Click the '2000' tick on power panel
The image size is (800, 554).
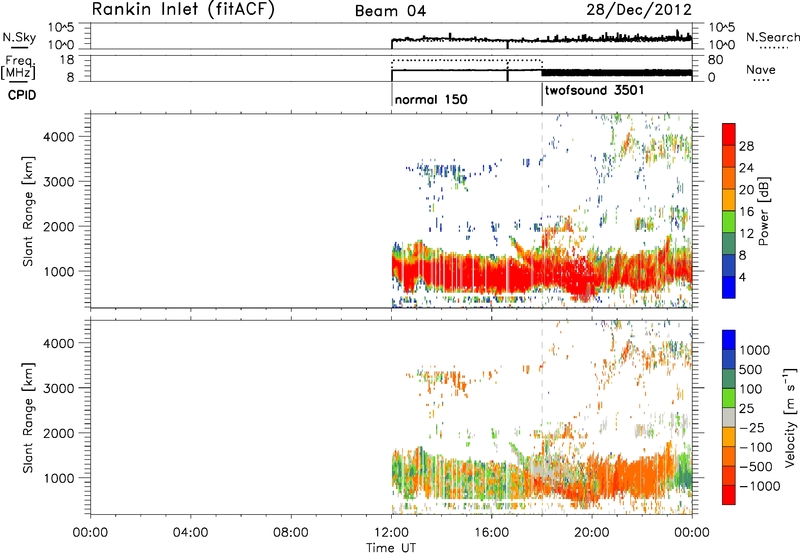pyautogui.click(x=59, y=226)
